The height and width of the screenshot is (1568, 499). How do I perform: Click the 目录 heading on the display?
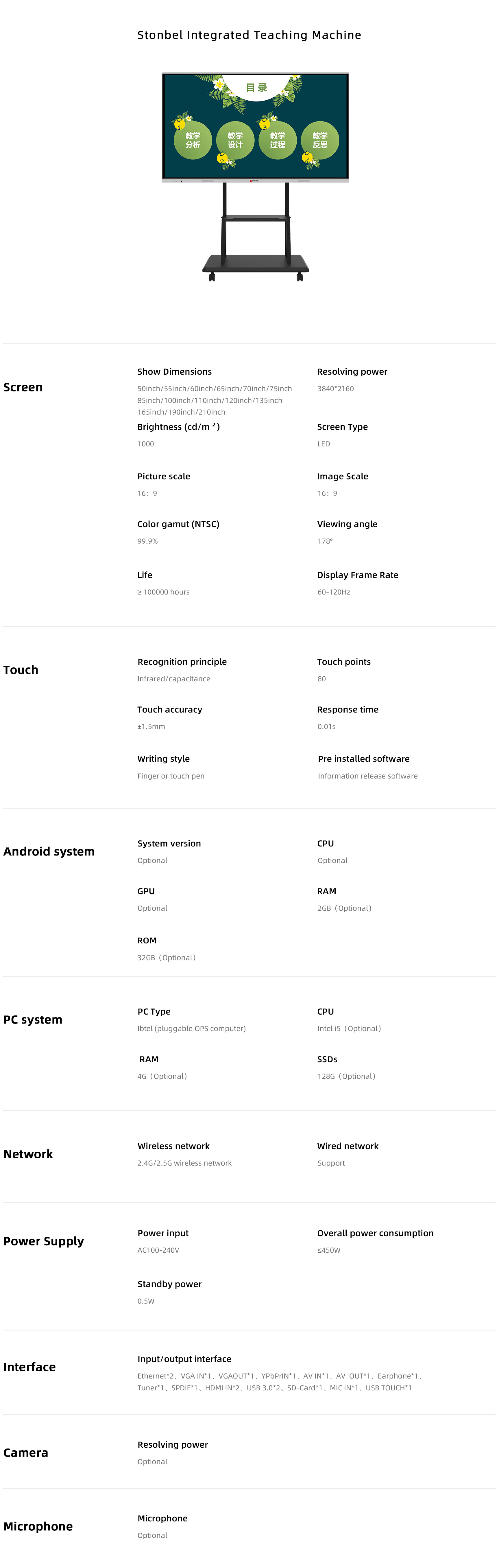[x=256, y=88]
